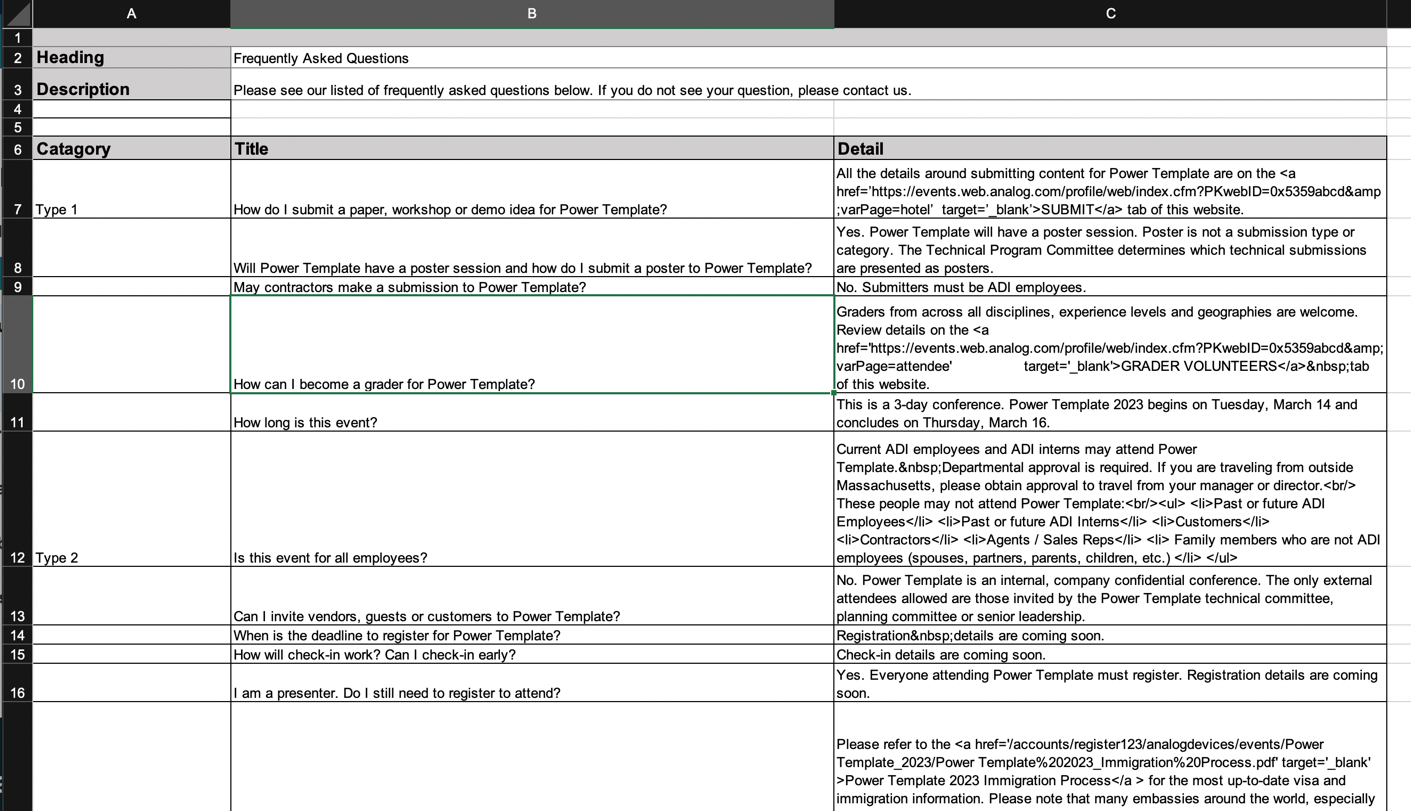Viewport: 1411px width, 811px height.
Task: Select row 16 header
Action: (x=17, y=683)
